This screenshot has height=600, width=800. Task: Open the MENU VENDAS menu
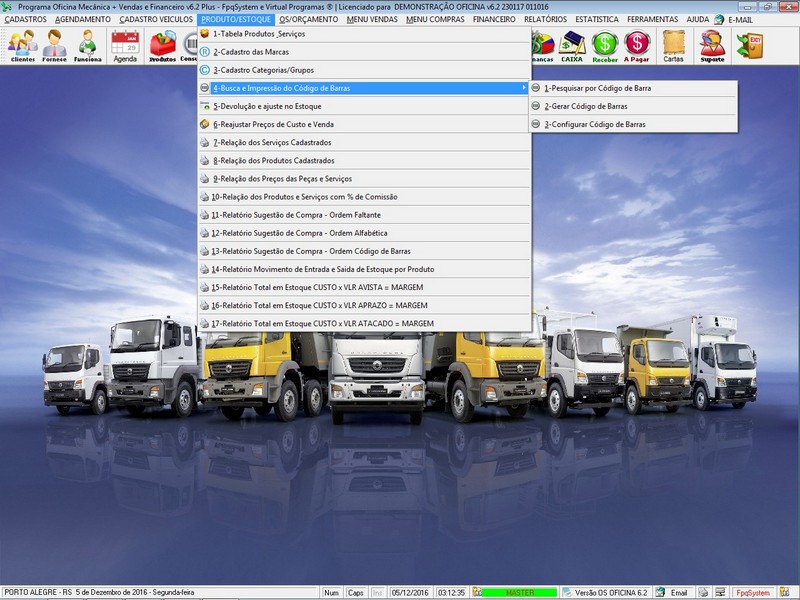point(372,19)
